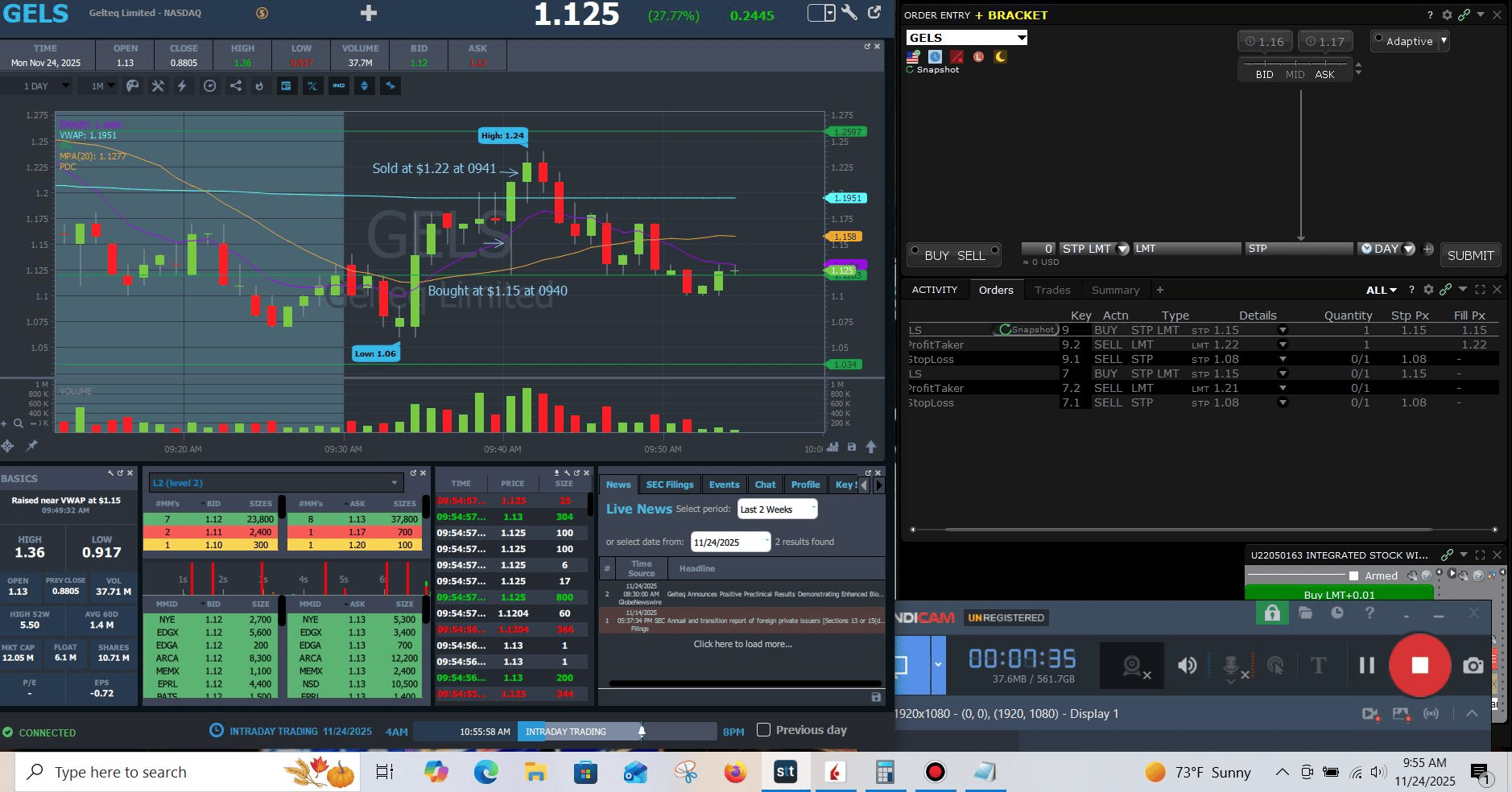Viewport: 1512px width, 792px height.
Task: Open the Adaptive algo dropdown arrow
Action: click(x=1444, y=40)
